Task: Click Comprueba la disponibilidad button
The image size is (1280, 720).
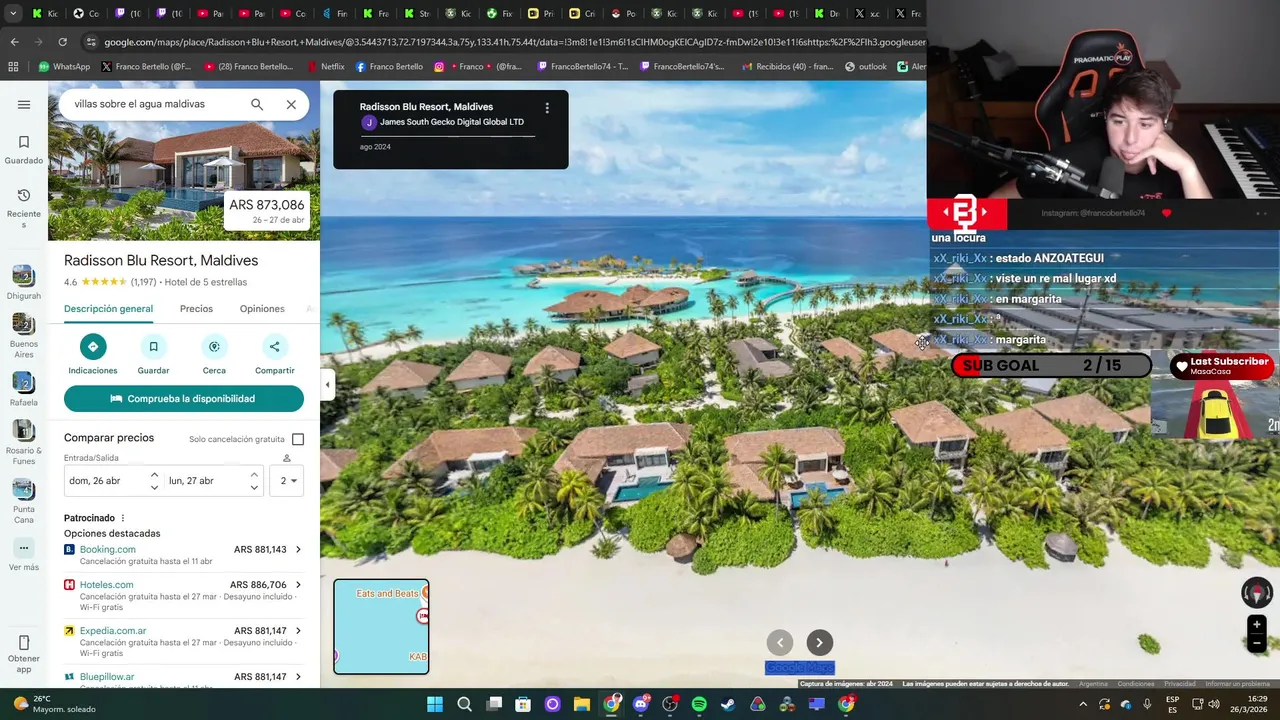Action: point(184,398)
